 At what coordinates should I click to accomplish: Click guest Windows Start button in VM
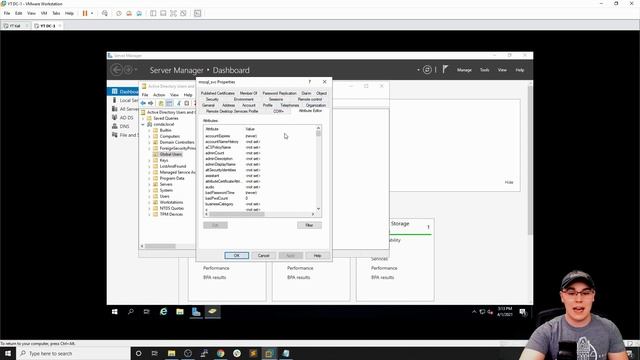click(x=115, y=312)
